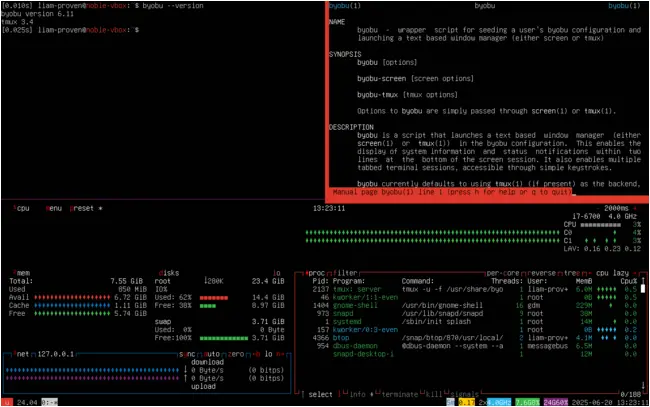650x407 pixels.
Task: Click the btop preset selector
Action: [86, 208]
